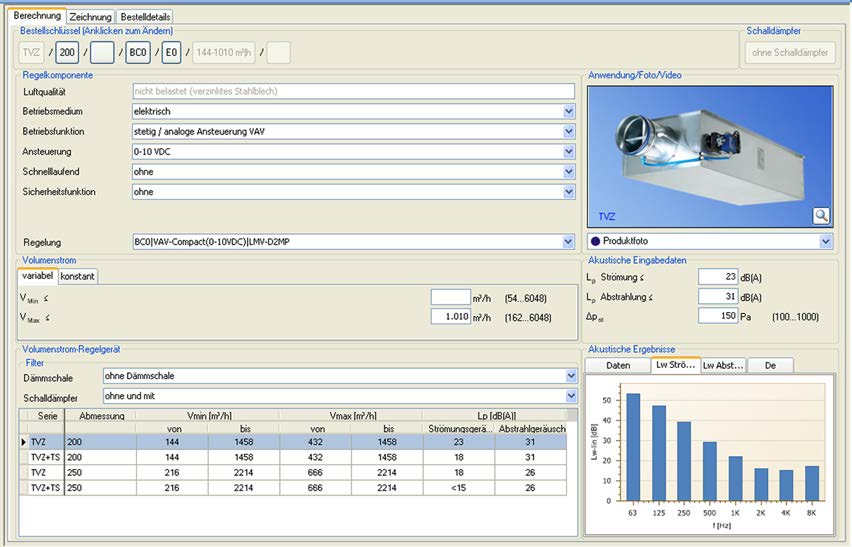Click the BC0 order key button
Screen dimensions: 852x547
click(138, 53)
